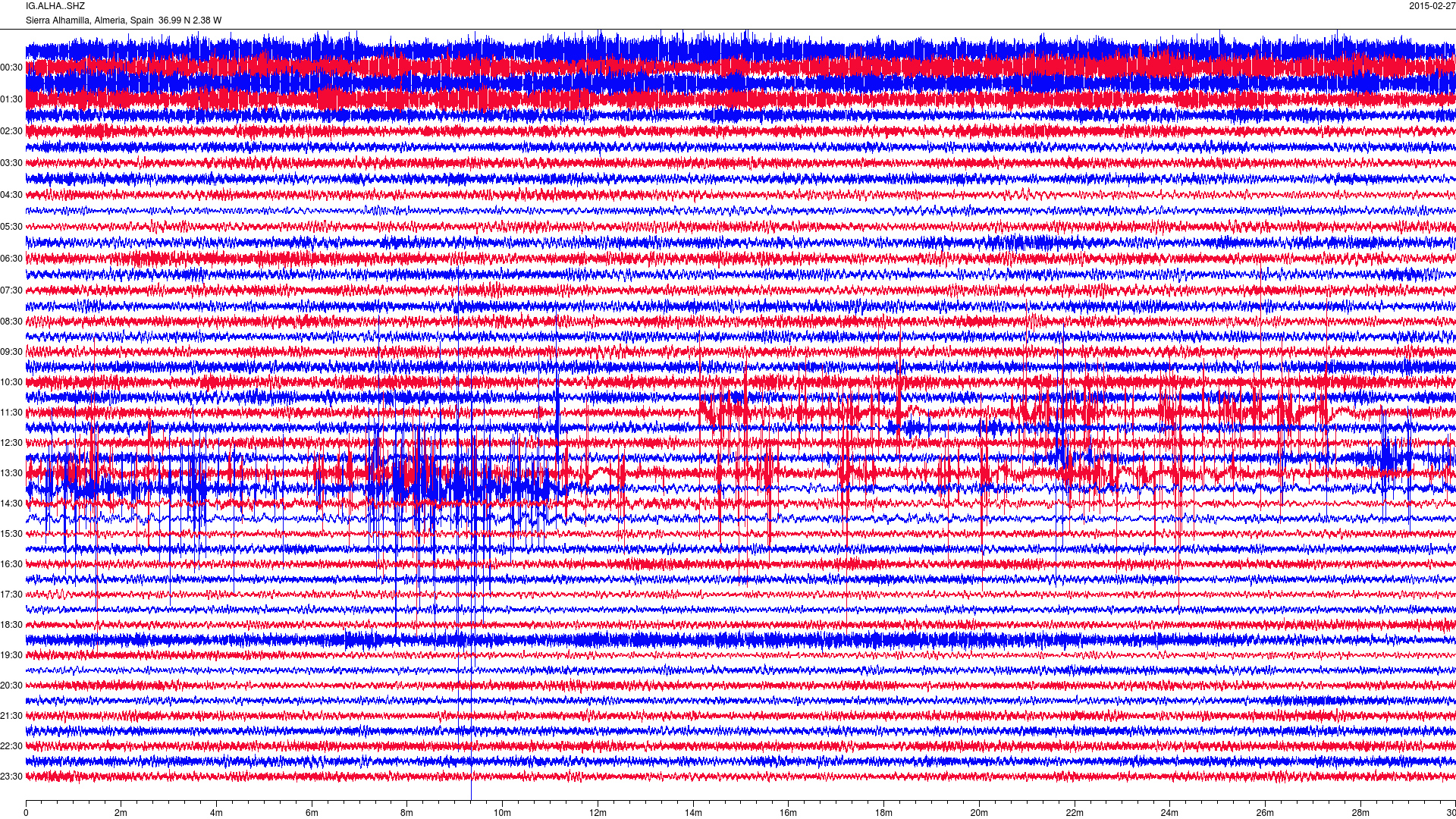This screenshot has height=819, width=1456.
Task: Click the 8m tick on time axis
Action: coord(407,813)
